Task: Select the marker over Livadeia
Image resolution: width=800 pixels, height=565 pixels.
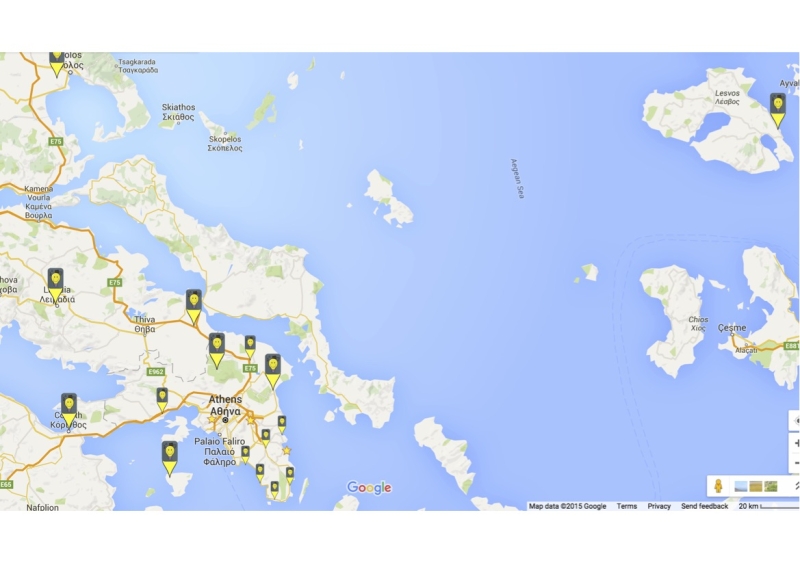Action: click(x=56, y=285)
